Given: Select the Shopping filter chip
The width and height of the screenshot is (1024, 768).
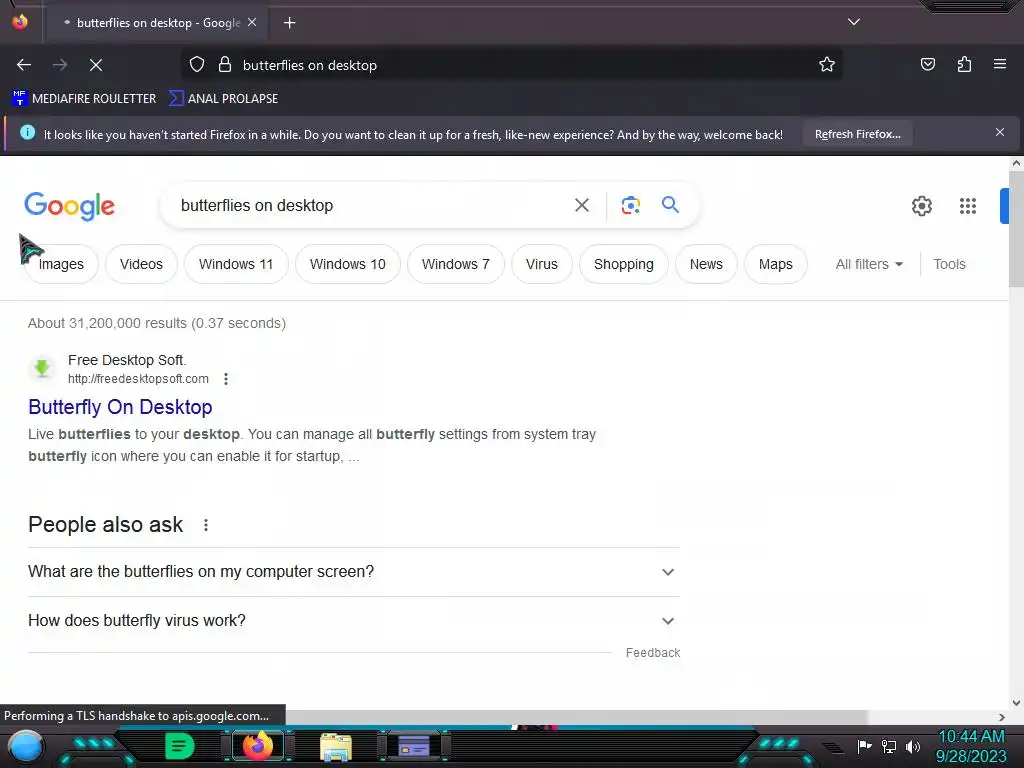Looking at the screenshot, I should point(624,264).
